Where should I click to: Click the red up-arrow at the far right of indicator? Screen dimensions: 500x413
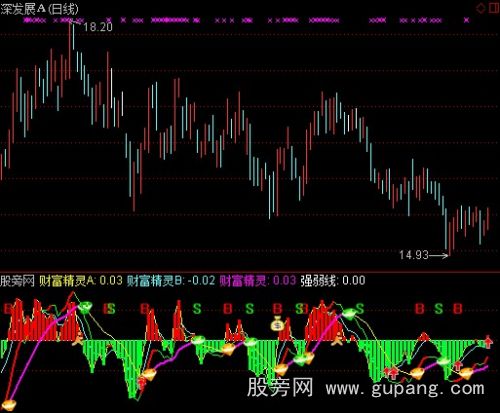(488, 342)
